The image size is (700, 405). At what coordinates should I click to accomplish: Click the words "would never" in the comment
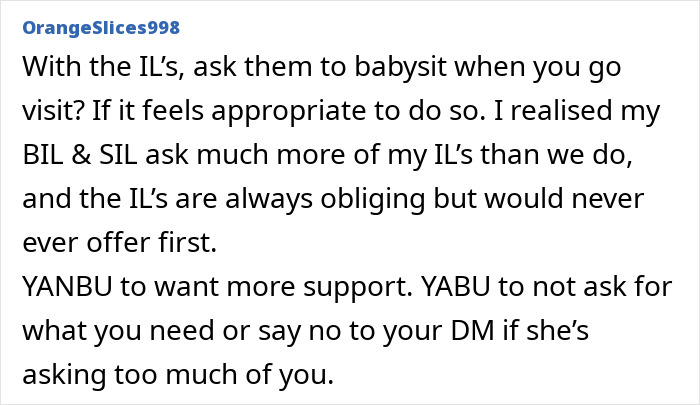pos(564,199)
